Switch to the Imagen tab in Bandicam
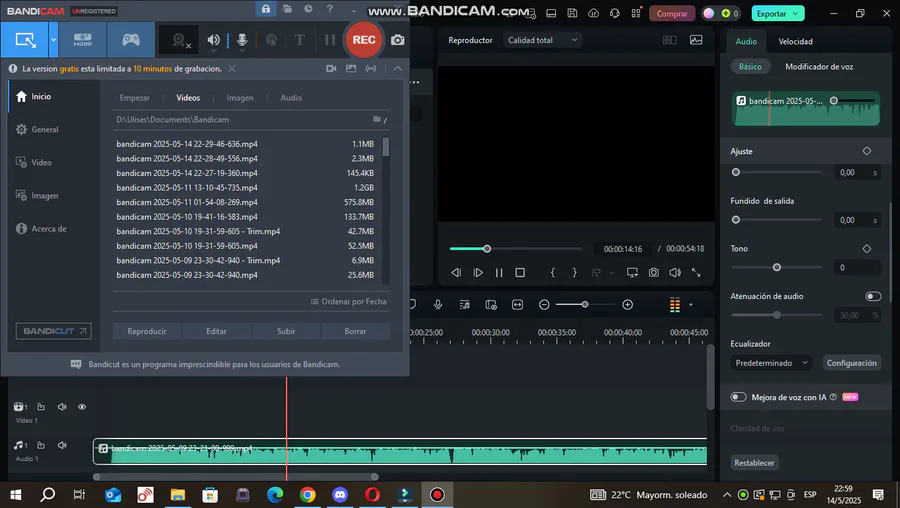 pos(240,98)
